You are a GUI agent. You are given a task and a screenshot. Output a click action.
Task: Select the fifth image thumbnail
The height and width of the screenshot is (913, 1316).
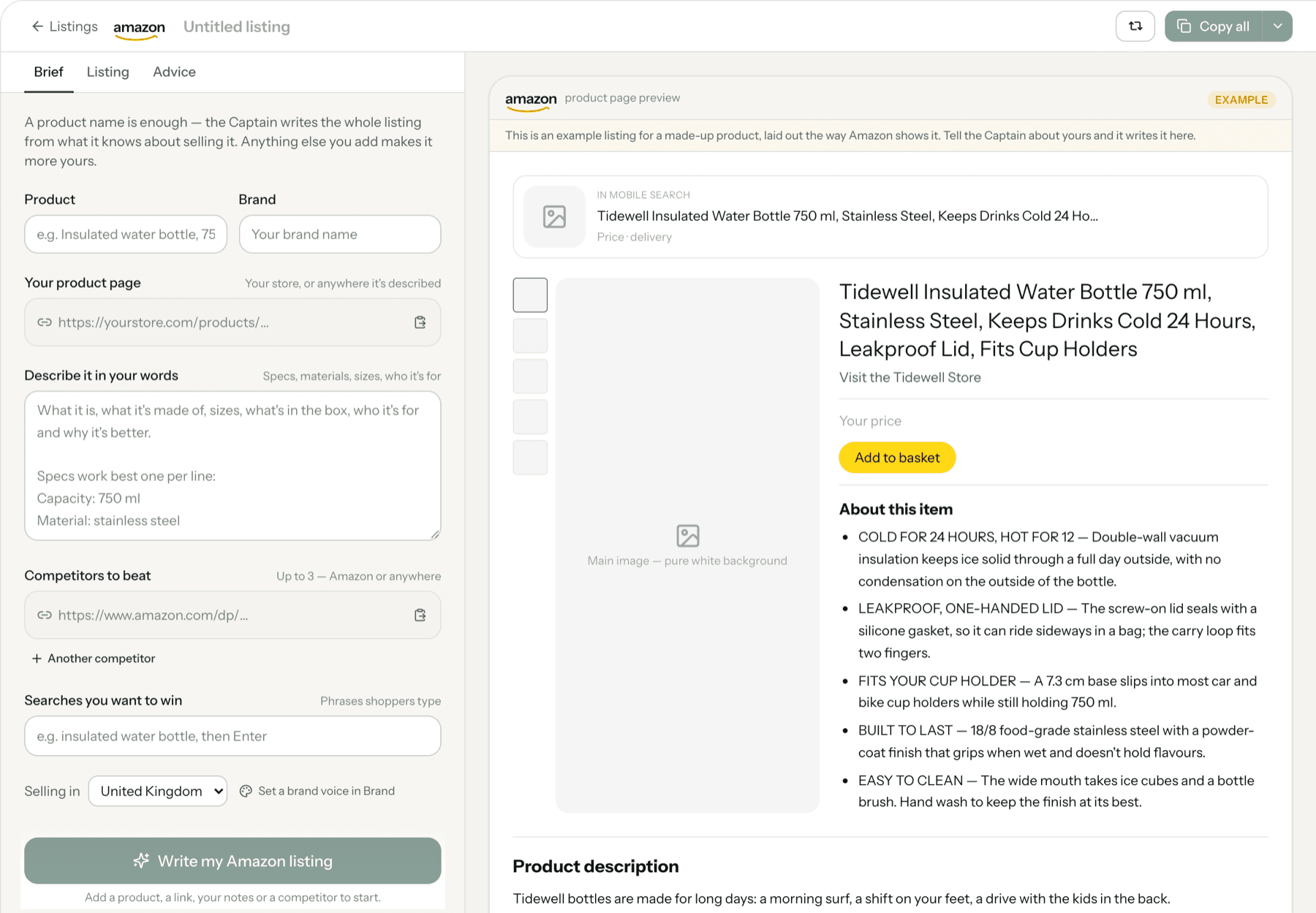tap(530, 458)
